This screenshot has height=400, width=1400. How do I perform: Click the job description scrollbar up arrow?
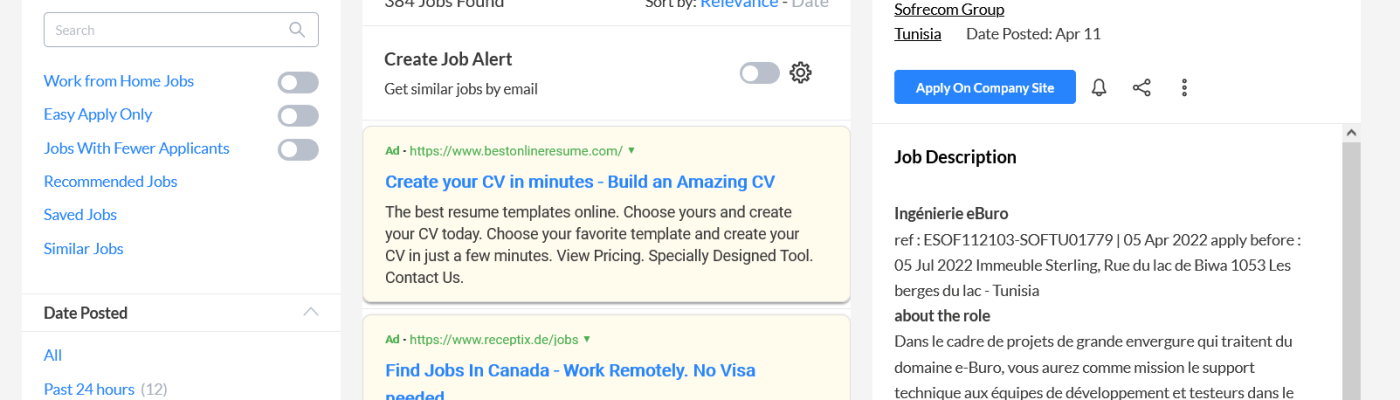pyautogui.click(x=1351, y=132)
